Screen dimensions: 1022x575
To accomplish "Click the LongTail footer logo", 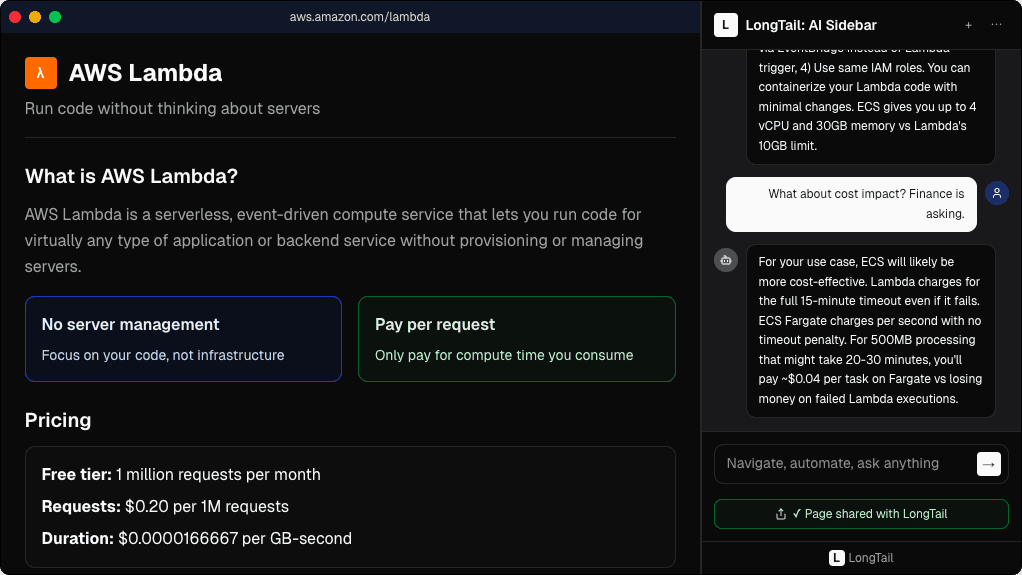I will [x=836, y=558].
